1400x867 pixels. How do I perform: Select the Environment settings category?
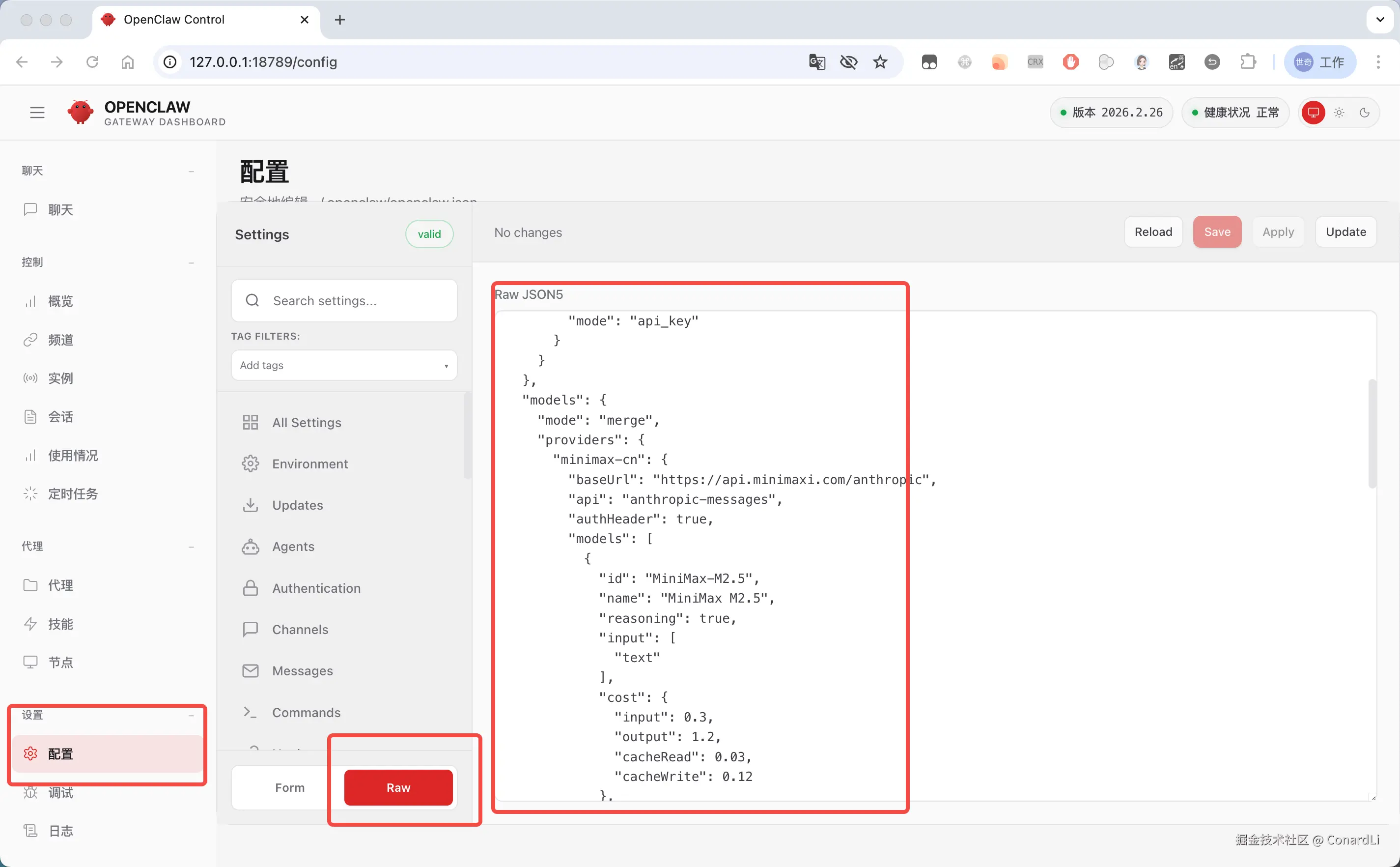pyautogui.click(x=309, y=463)
